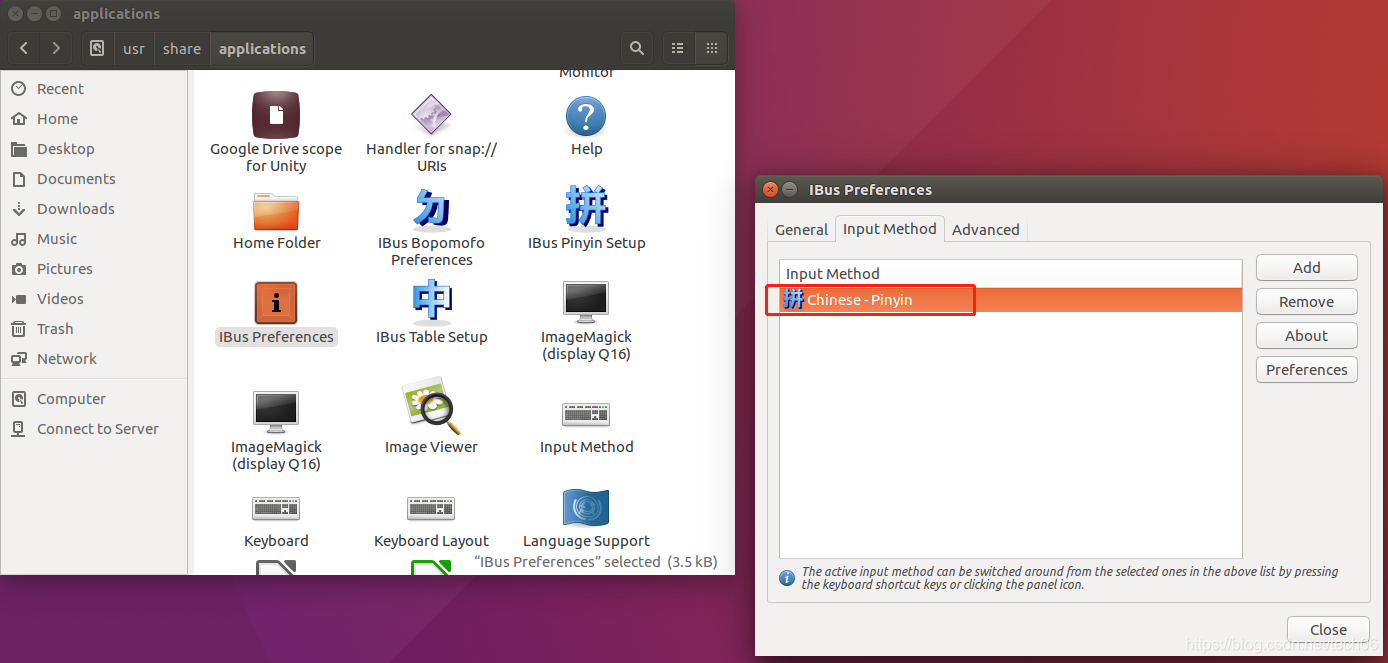Open the Google Drive scope for Unity icon

[276, 115]
